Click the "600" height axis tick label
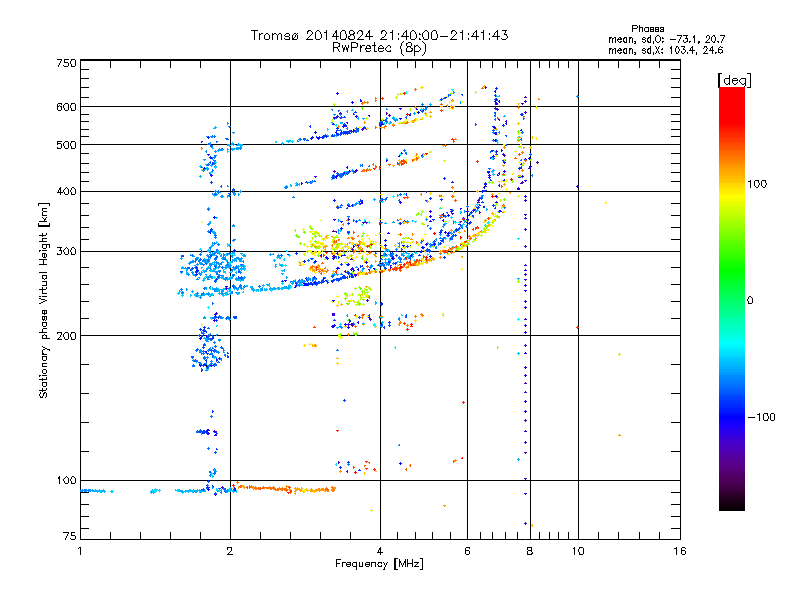The width and height of the screenshot is (800, 600). (x=66, y=107)
